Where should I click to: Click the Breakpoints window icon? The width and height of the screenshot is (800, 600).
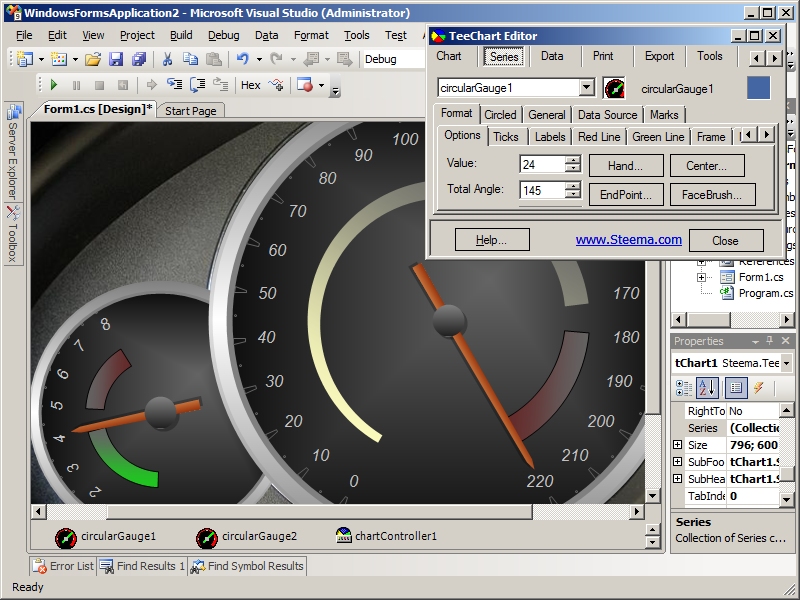click(x=305, y=85)
